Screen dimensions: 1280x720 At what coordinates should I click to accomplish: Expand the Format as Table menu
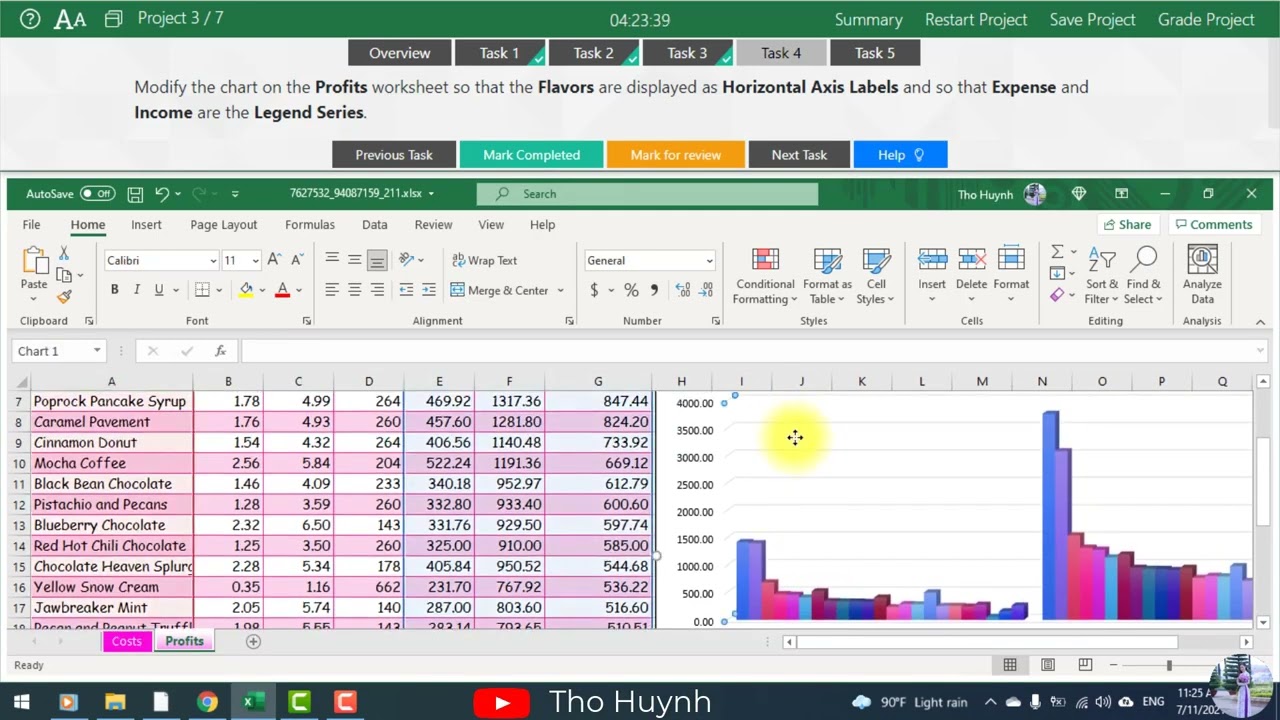coord(827,277)
